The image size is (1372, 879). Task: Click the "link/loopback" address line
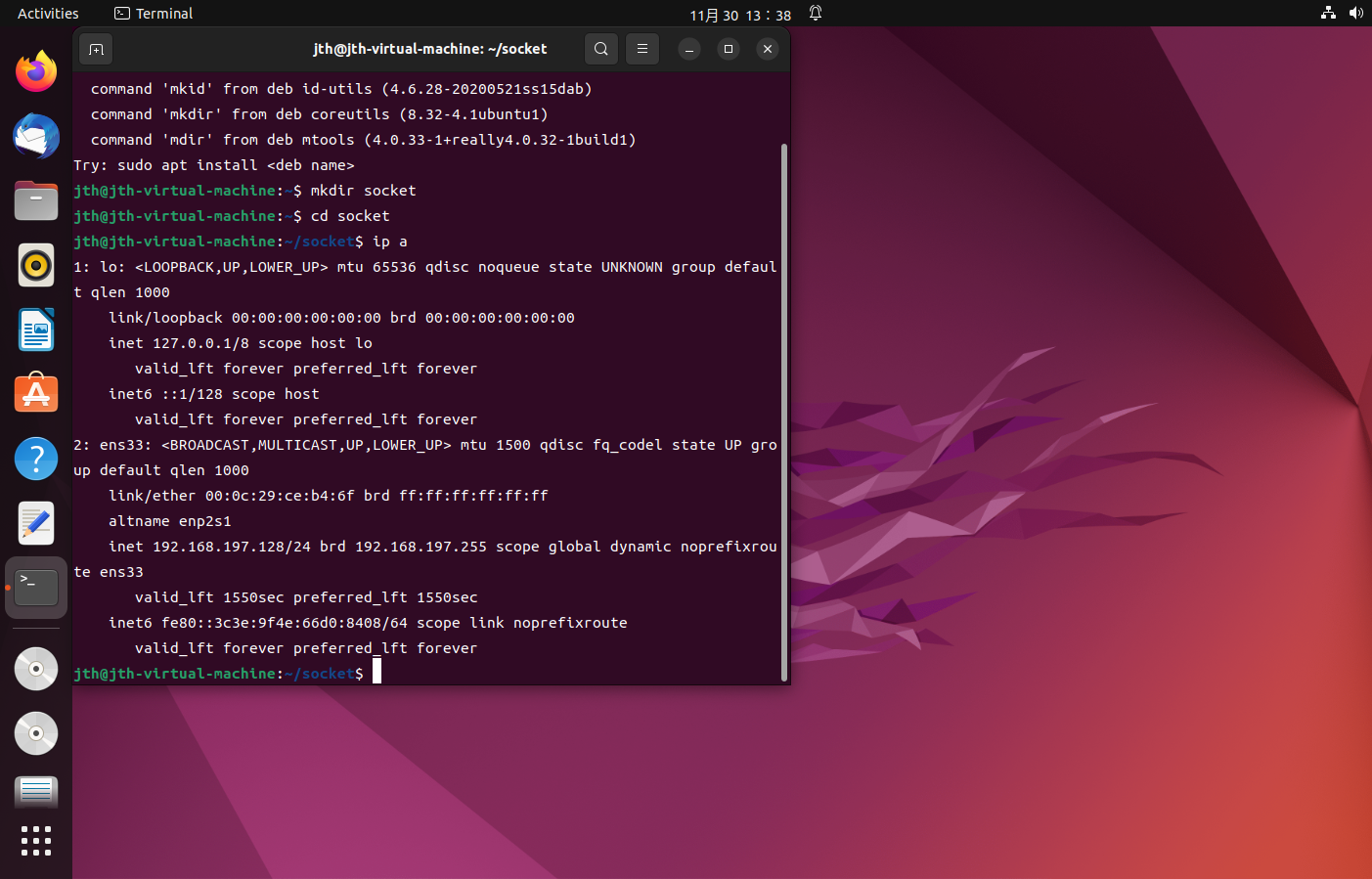(342, 318)
